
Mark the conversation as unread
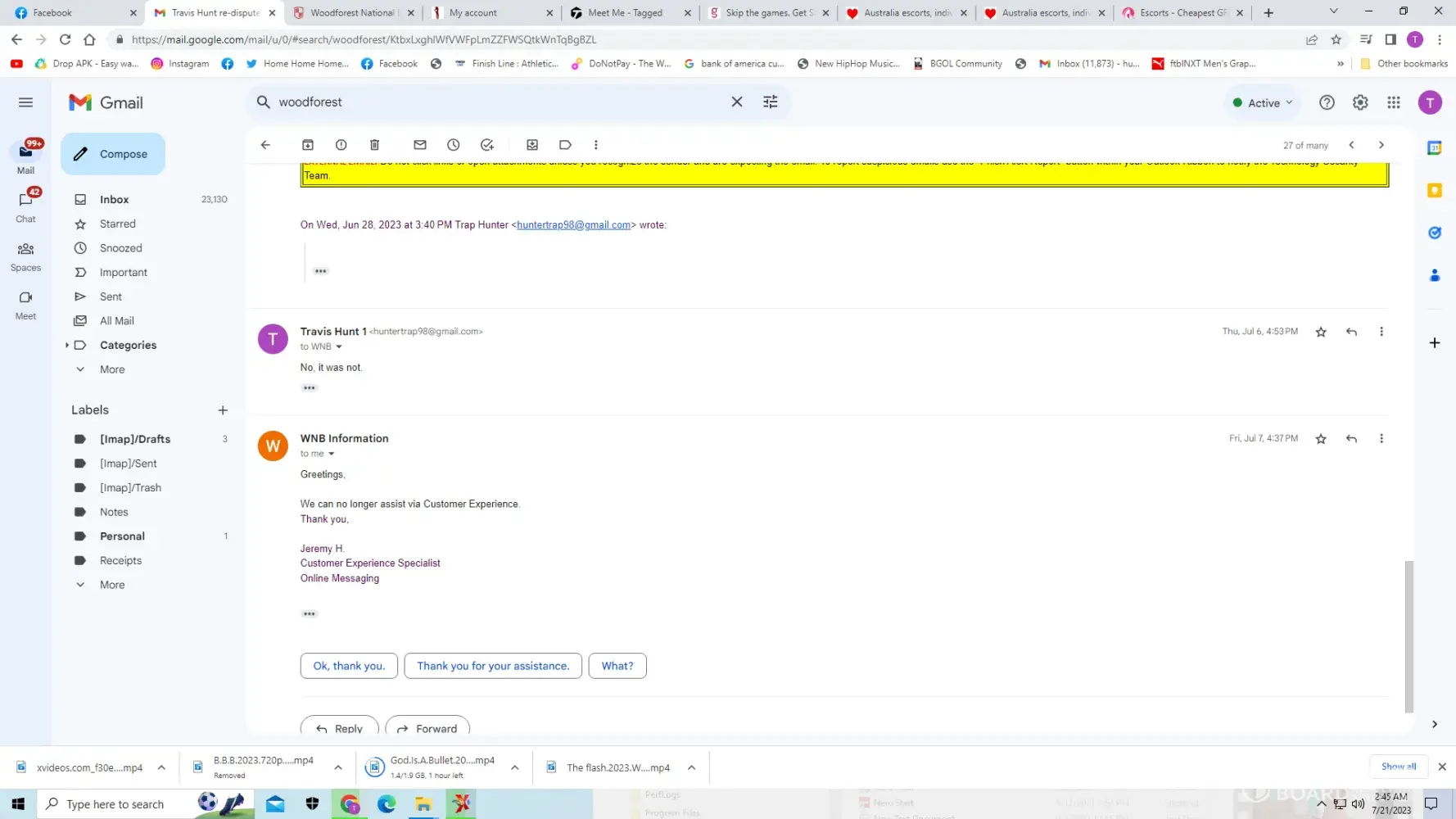coord(420,145)
